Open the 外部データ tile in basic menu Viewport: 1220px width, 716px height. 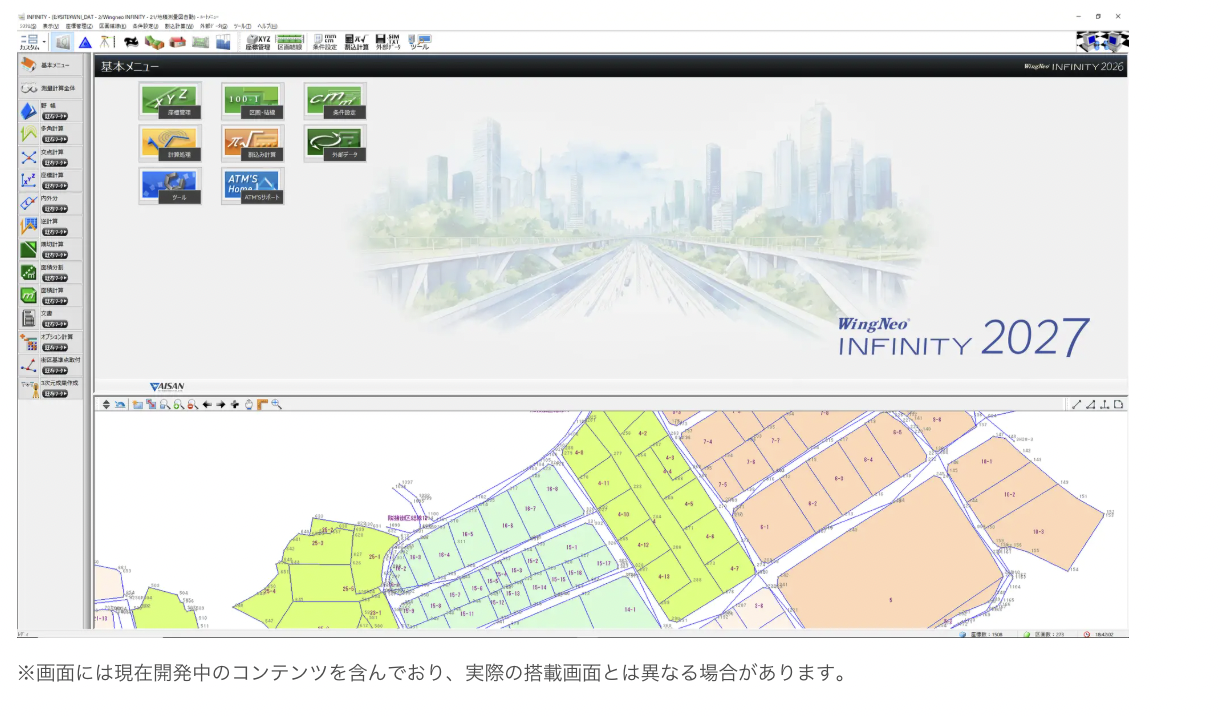(335, 143)
